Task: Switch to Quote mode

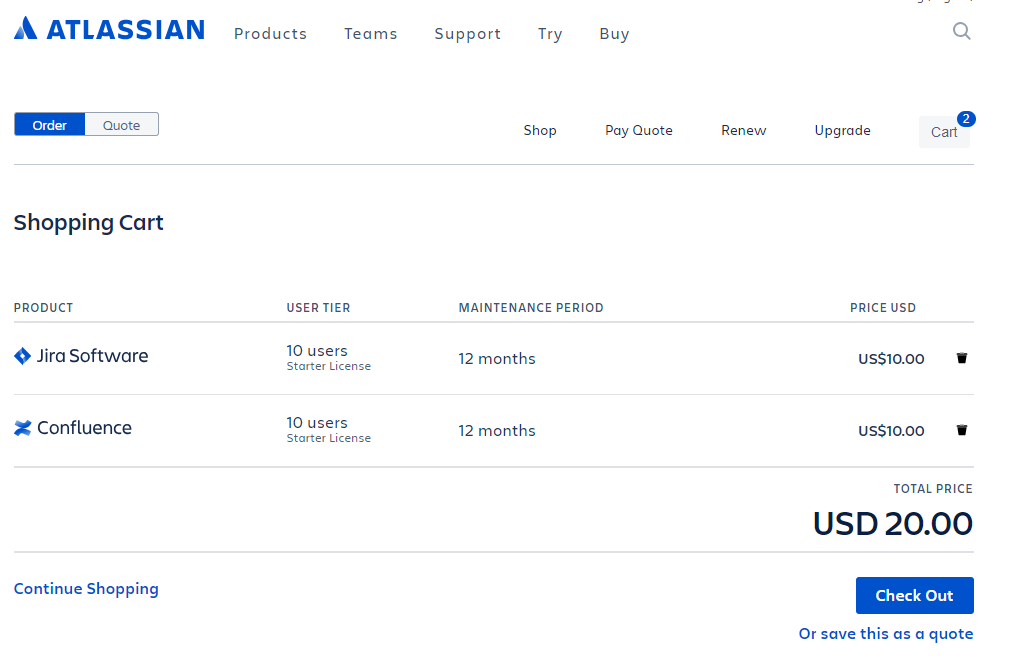Action: pos(121,124)
